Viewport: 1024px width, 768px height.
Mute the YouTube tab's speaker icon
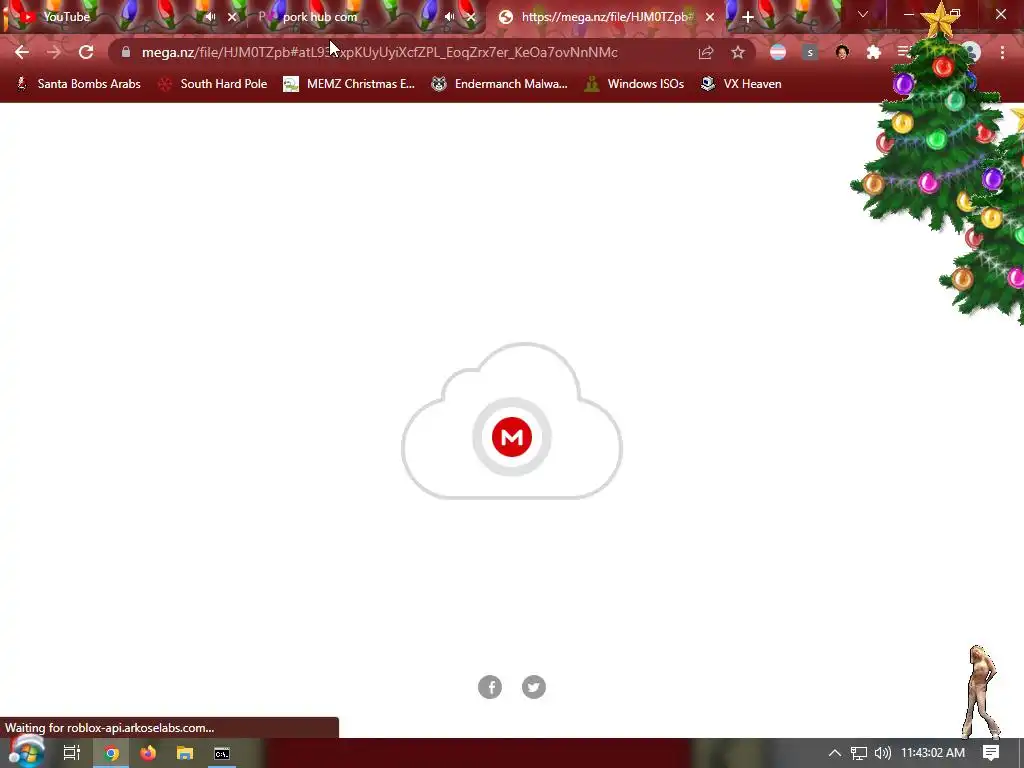click(x=210, y=17)
